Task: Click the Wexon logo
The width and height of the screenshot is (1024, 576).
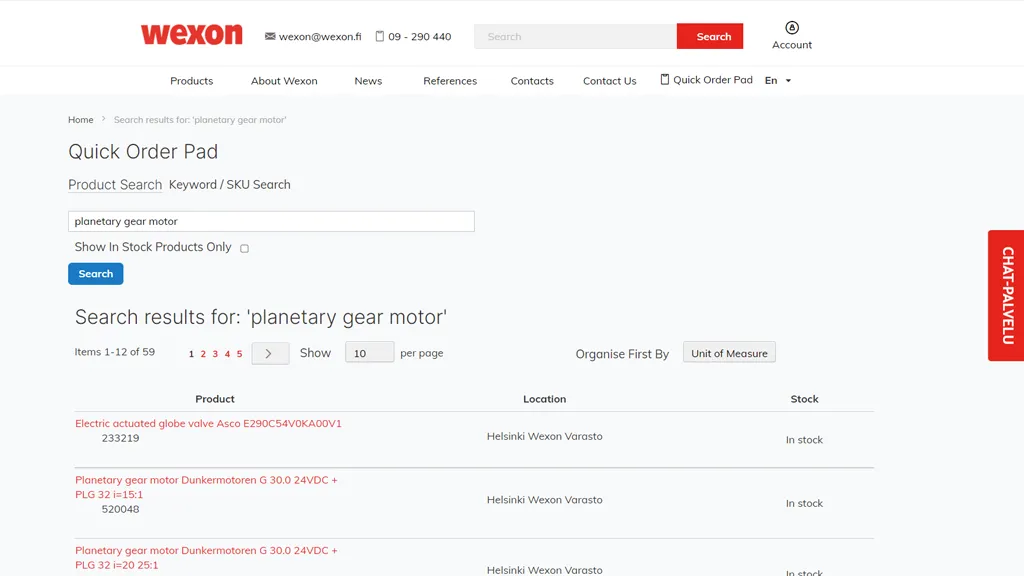Action: [191, 35]
